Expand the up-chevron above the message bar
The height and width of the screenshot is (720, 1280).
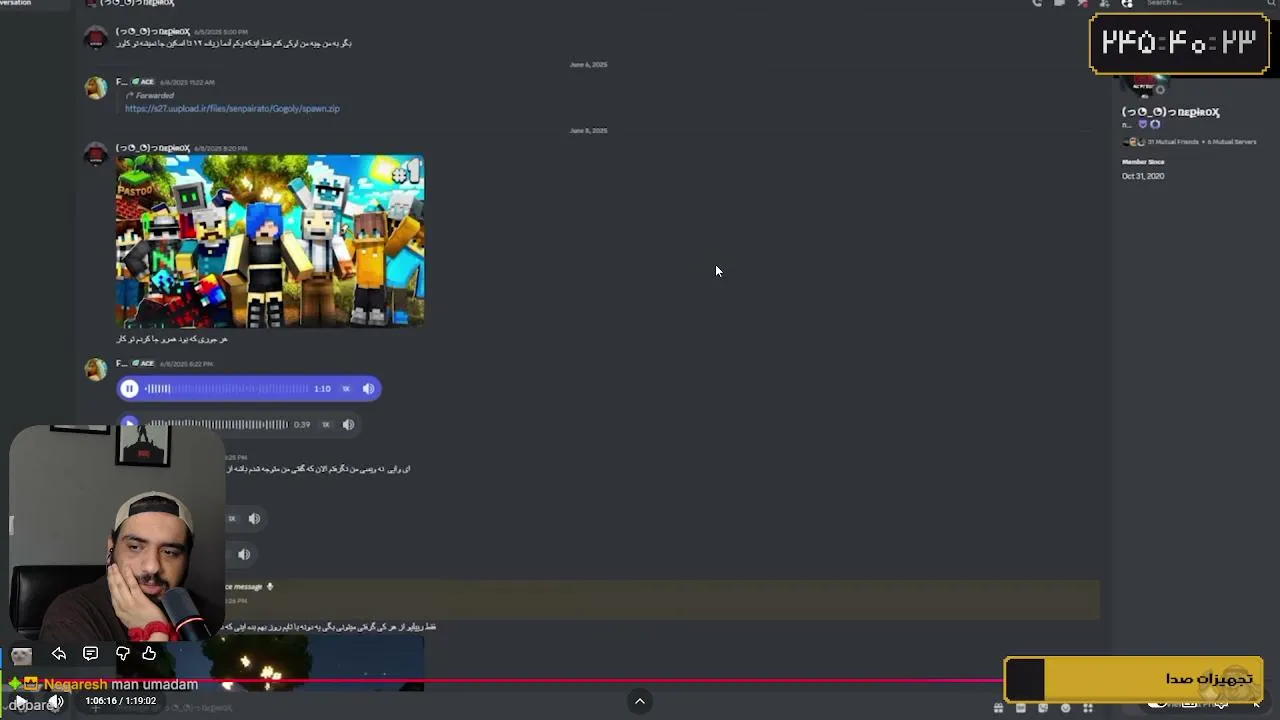640,701
